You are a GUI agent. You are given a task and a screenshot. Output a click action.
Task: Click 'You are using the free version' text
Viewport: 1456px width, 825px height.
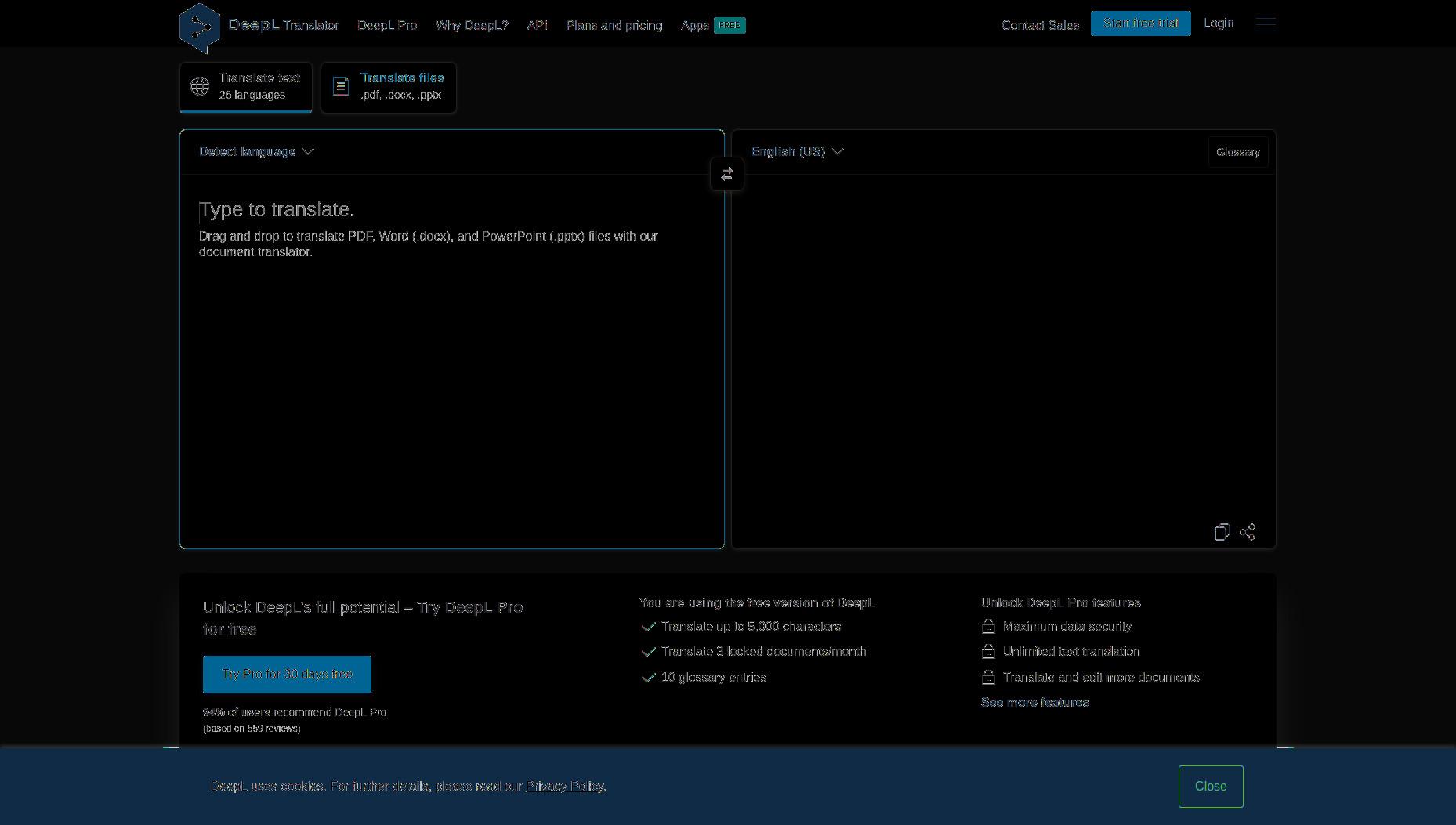coord(757,602)
